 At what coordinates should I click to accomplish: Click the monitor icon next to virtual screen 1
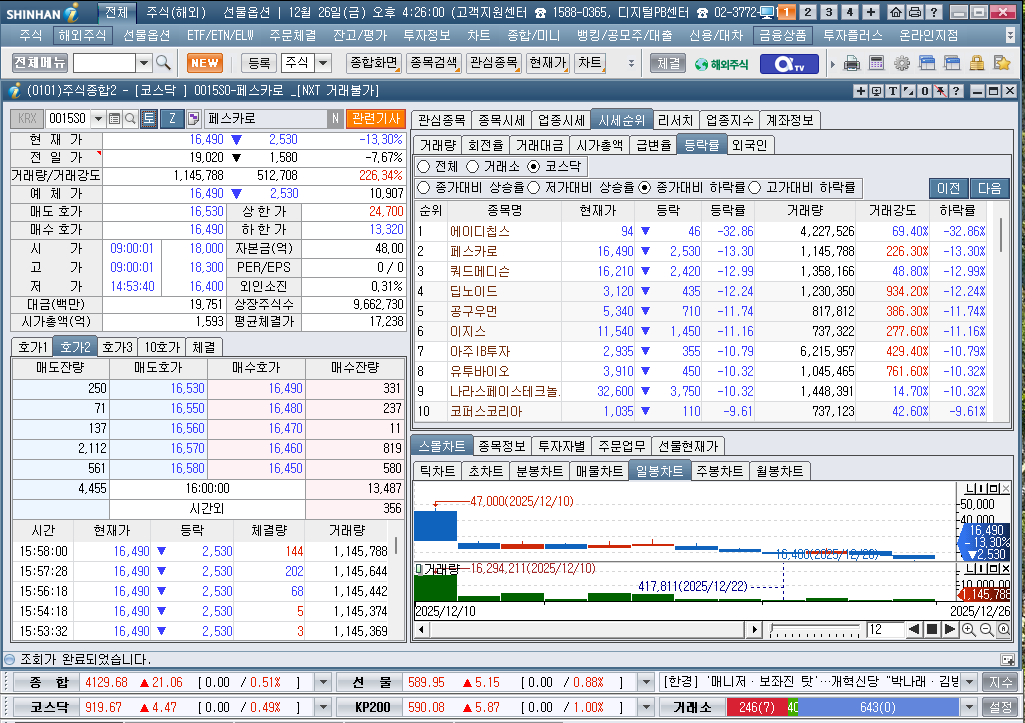pyautogui.click(x=767, y=12)
